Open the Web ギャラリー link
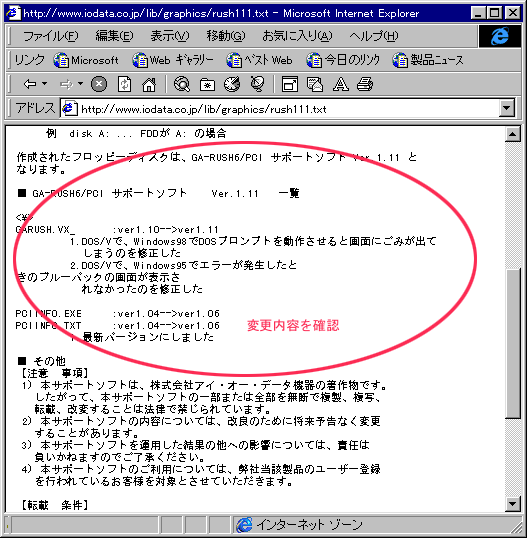Screen dimensions: 527x538 point(173,60)
